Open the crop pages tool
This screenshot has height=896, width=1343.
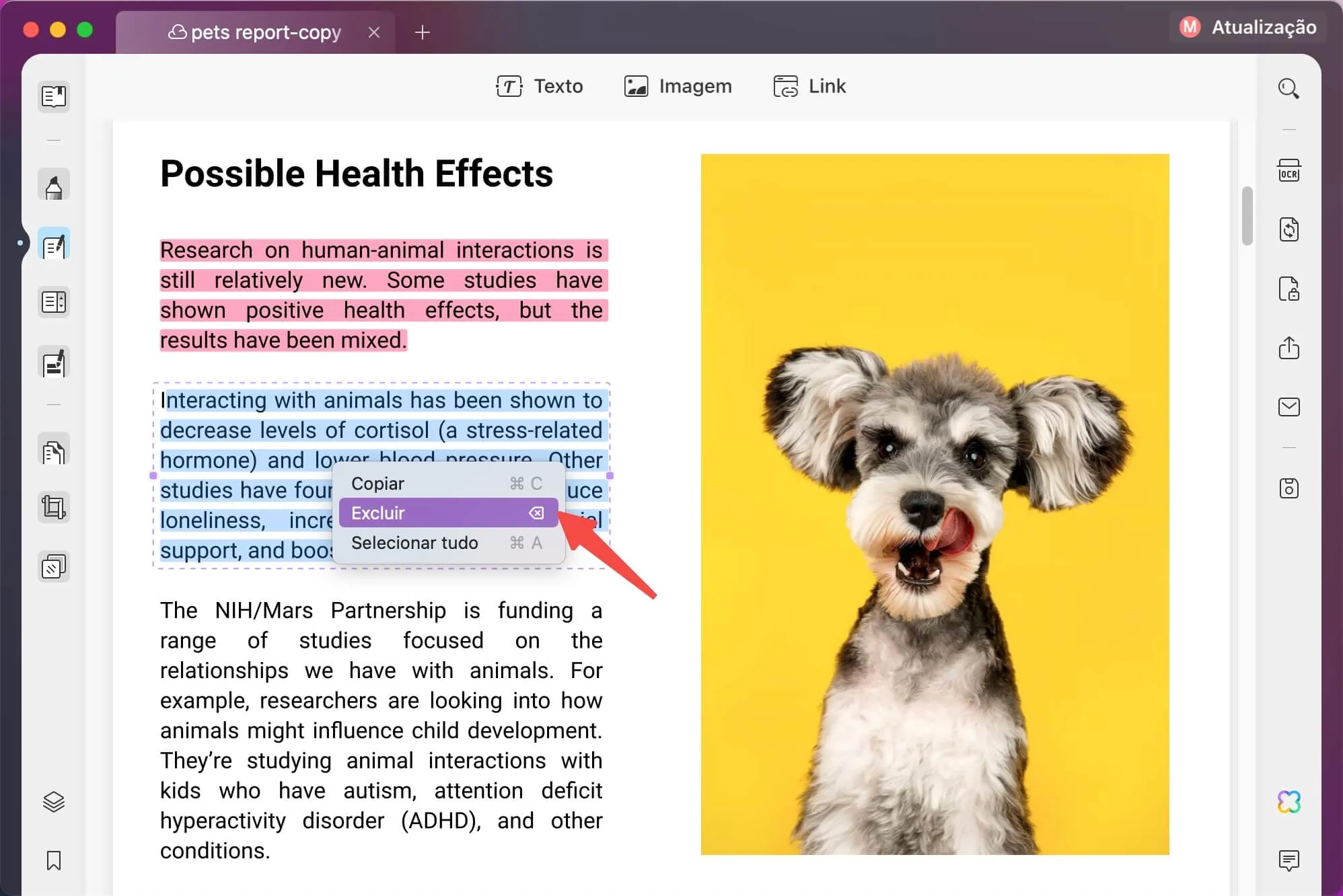point(54,507)
